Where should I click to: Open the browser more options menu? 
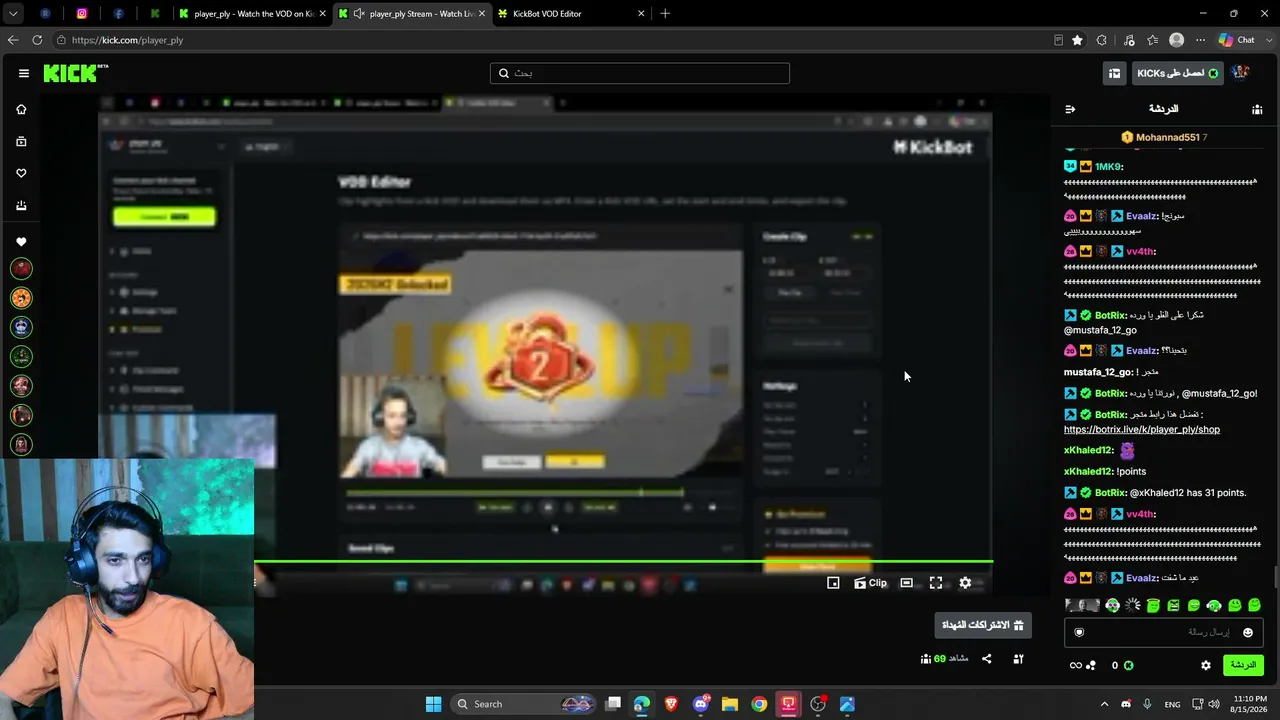(x=1200, y=40)
